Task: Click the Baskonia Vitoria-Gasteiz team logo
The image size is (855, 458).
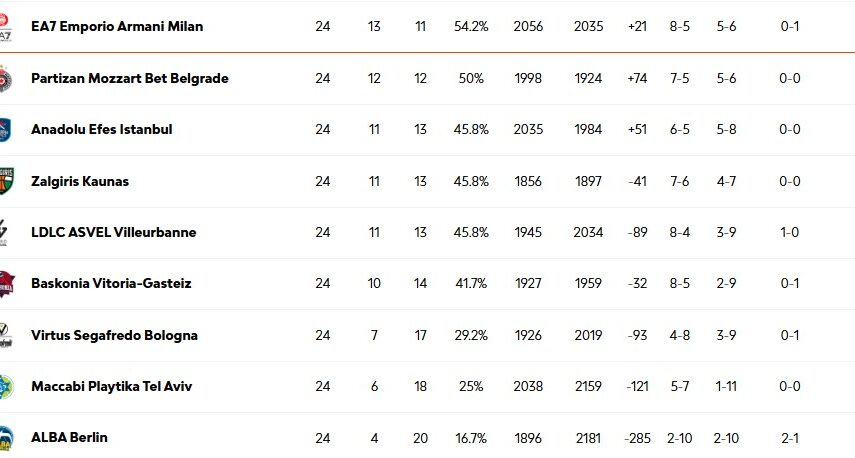Action: pos(5,284)
